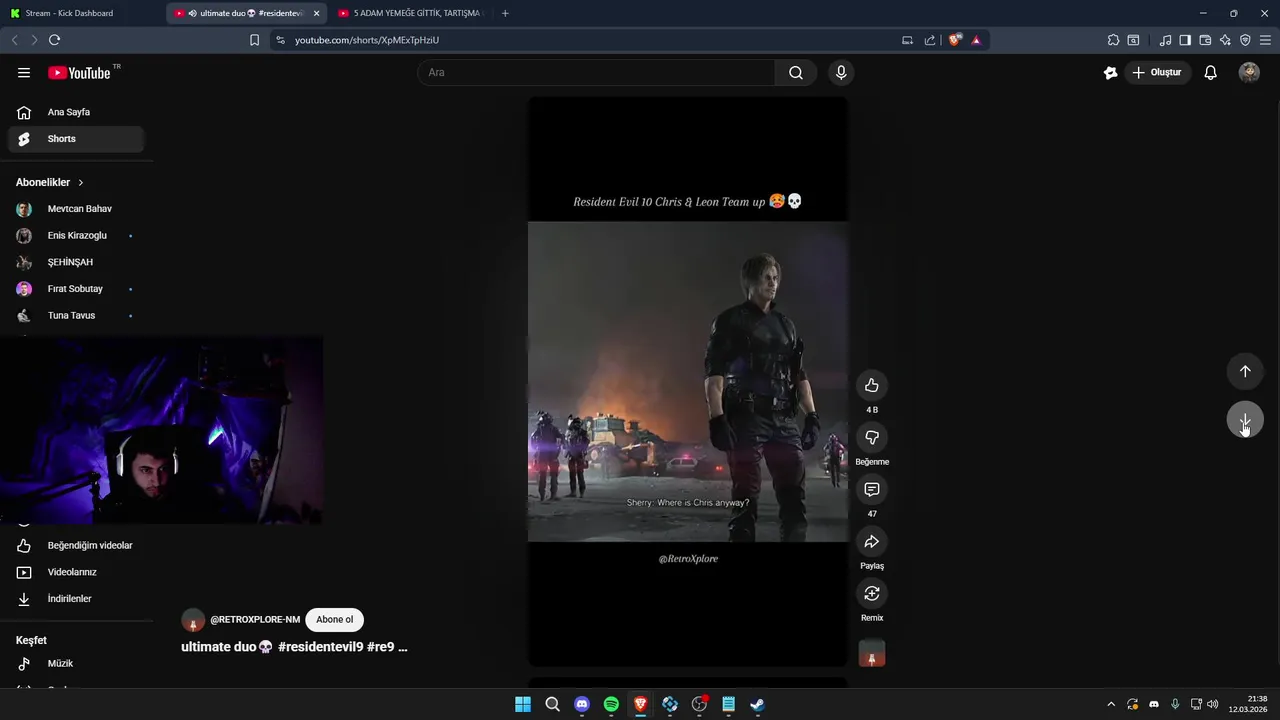This screenshot has width=1280, height=720.
Task: Open Tuna Tavus subscription channel
Action: (x=76, y=315)
